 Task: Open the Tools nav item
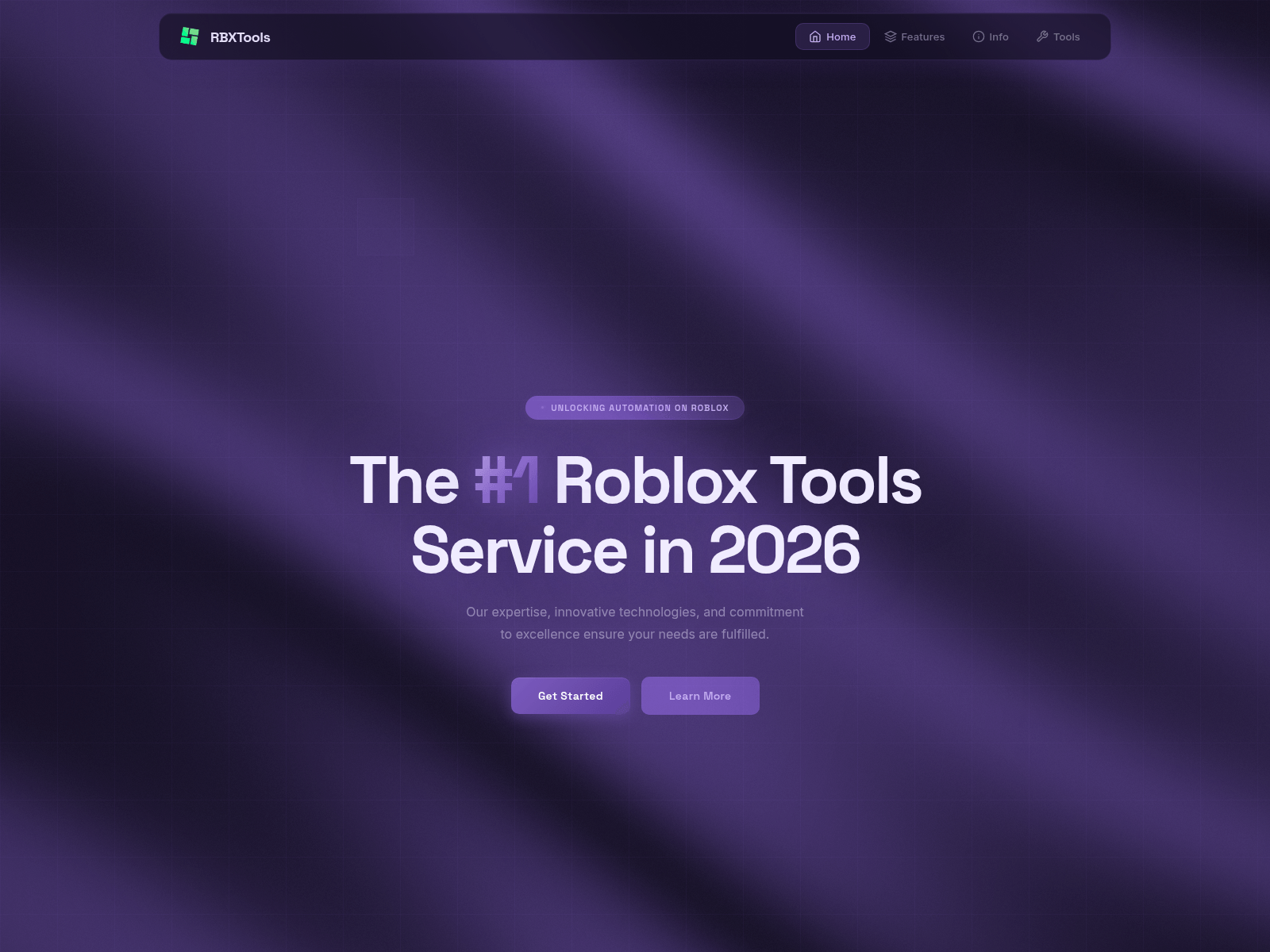(x=1058, y=36)
